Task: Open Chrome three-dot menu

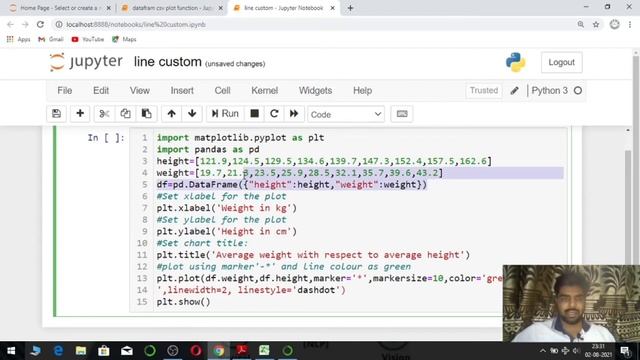Action: 630,24
